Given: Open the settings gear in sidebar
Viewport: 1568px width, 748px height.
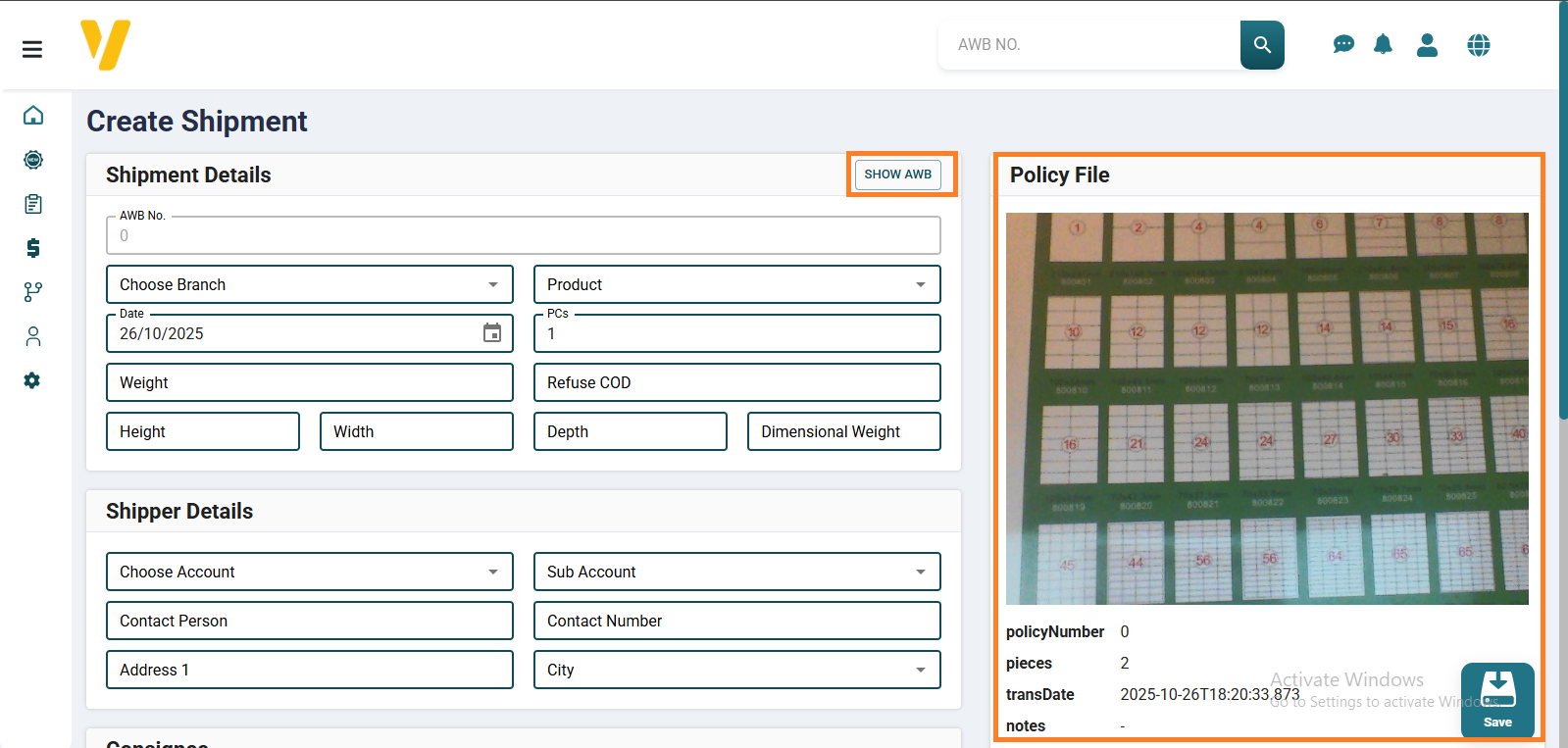Looking at the screenshot, I should [x=33, y=380].
